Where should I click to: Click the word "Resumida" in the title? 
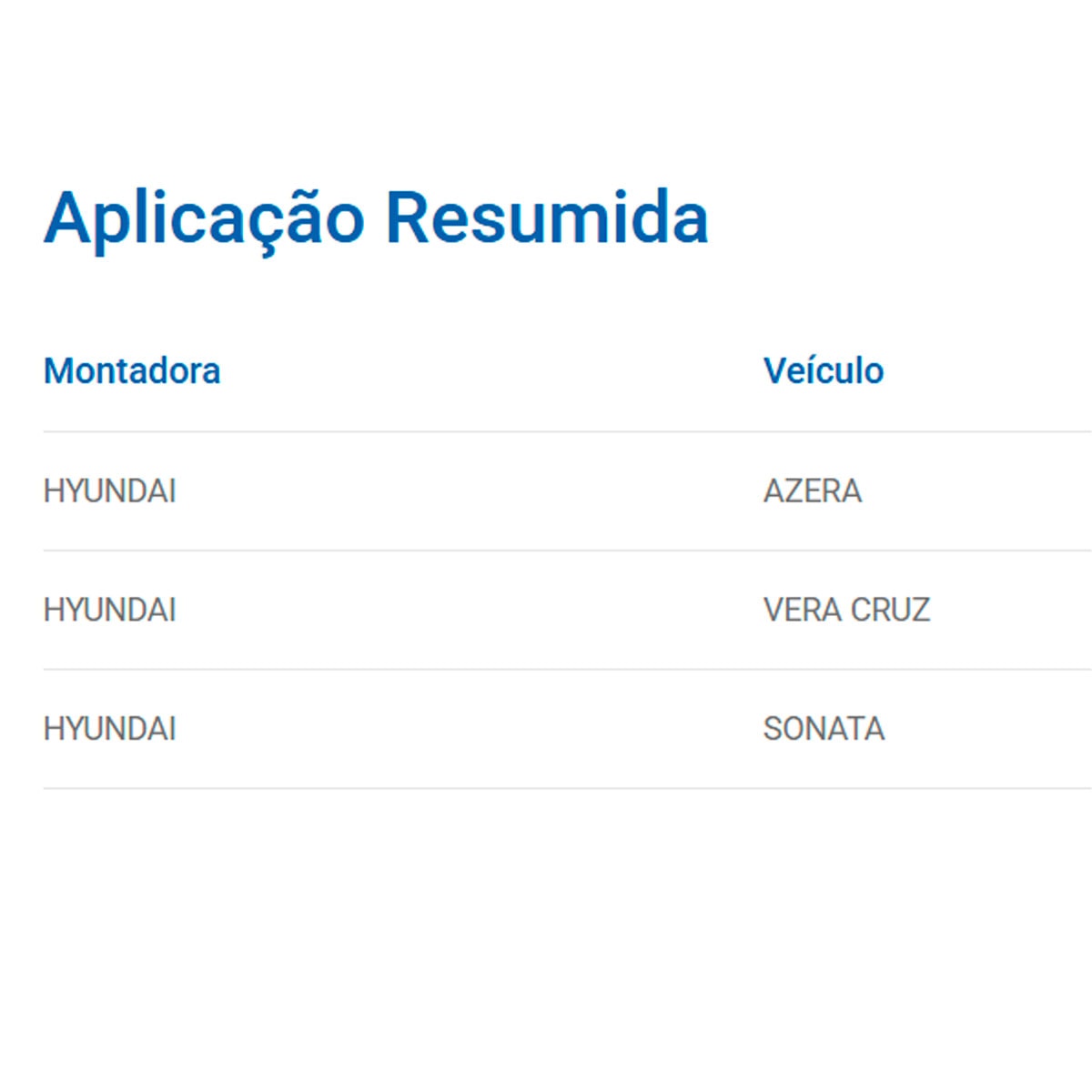(546, 218)
